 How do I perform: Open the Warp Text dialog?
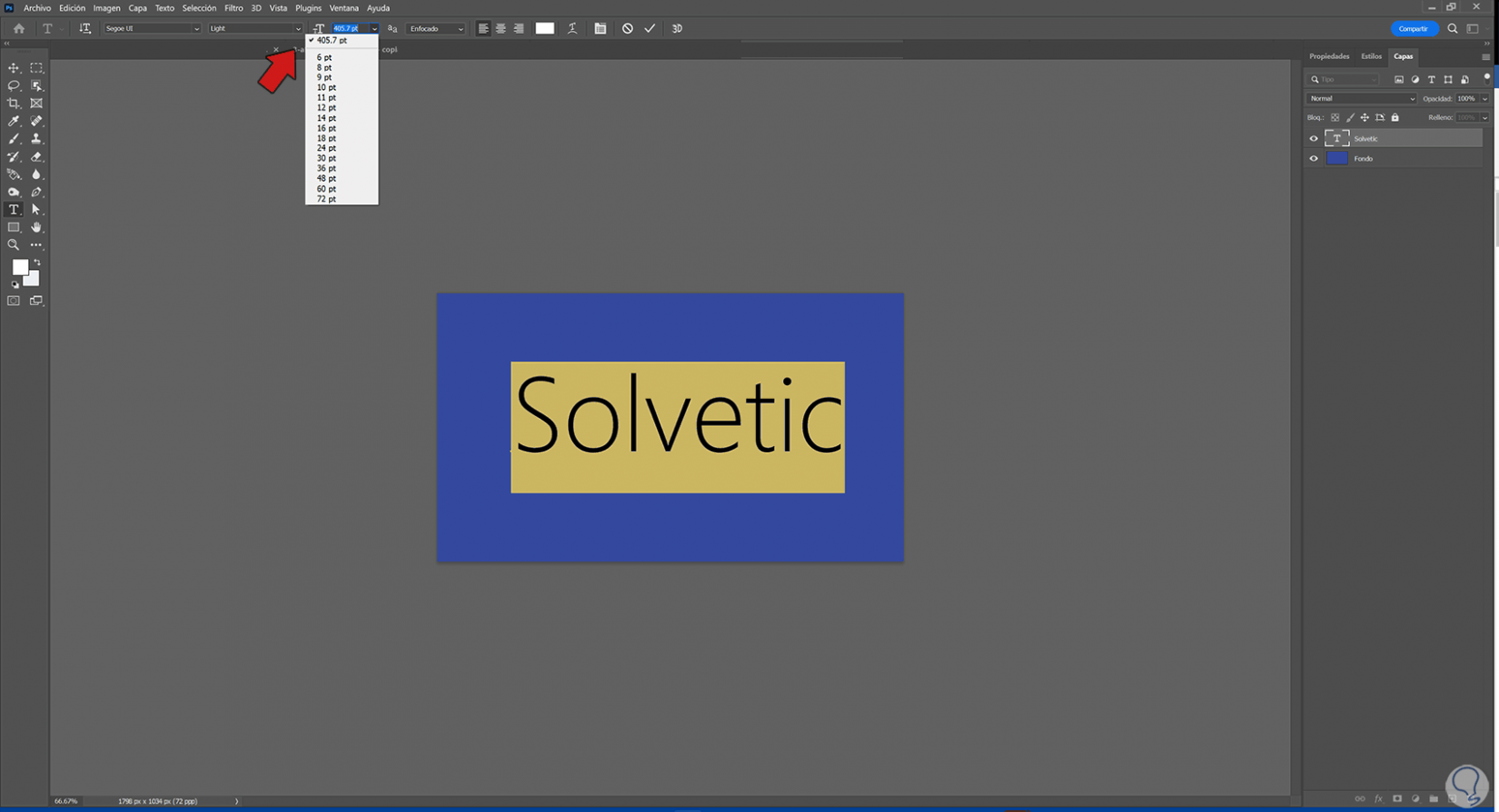572,28
